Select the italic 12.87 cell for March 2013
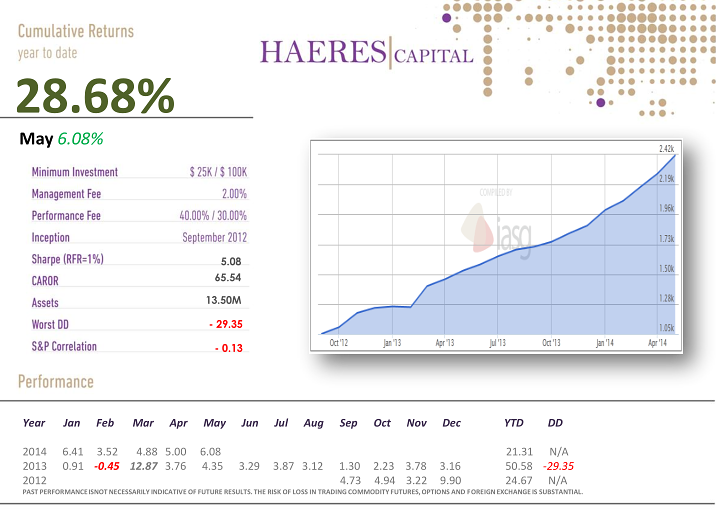The width and height of the screenshot is (716, 510). point(144,466)
